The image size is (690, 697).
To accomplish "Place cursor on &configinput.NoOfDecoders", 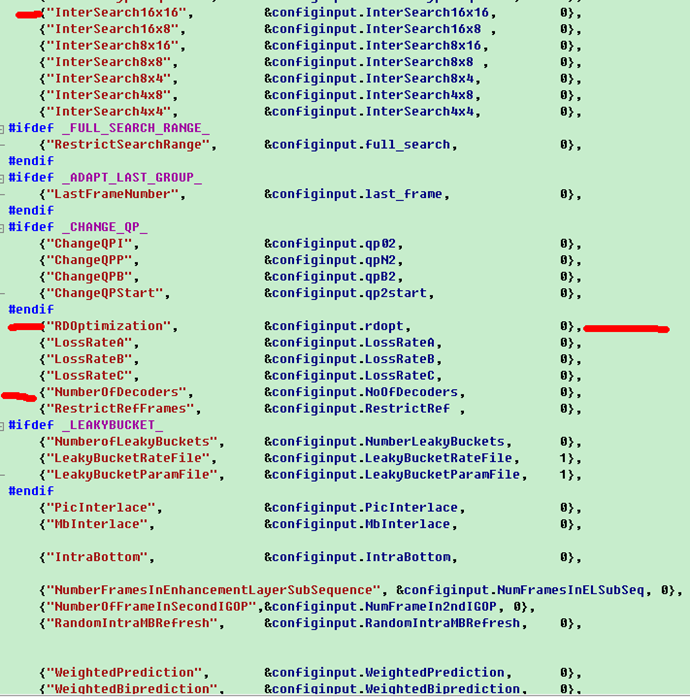I will 361,392.
